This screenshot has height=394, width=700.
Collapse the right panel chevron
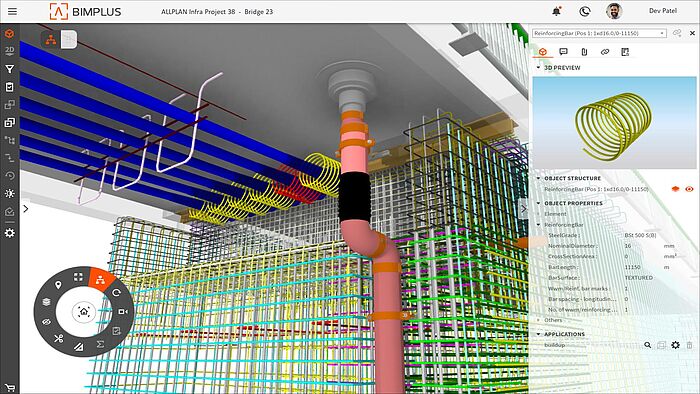[524, 208]
